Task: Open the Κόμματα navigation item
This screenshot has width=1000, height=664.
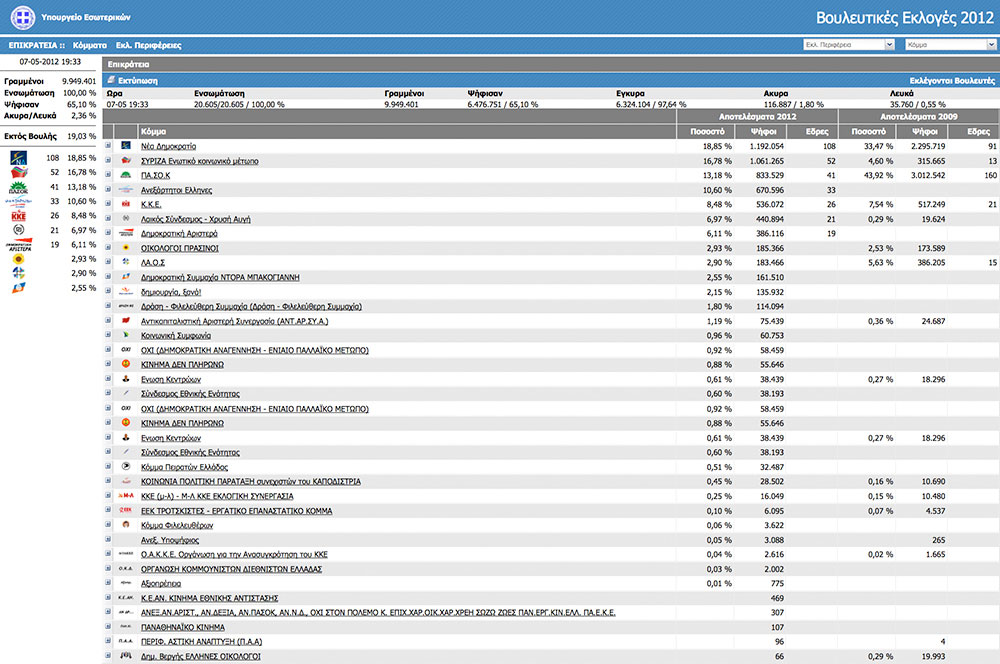Action: click(90, 45)
